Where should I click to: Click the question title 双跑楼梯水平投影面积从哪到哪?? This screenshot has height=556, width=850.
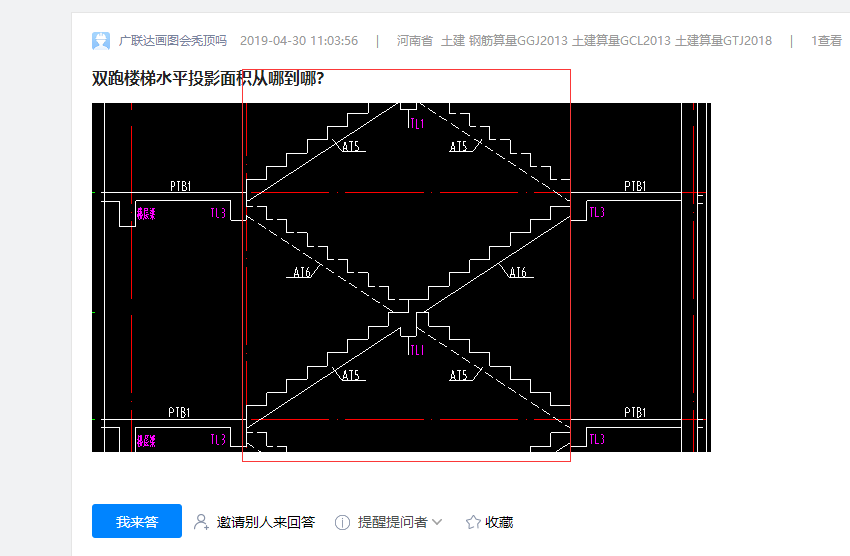tap(208, 79)
